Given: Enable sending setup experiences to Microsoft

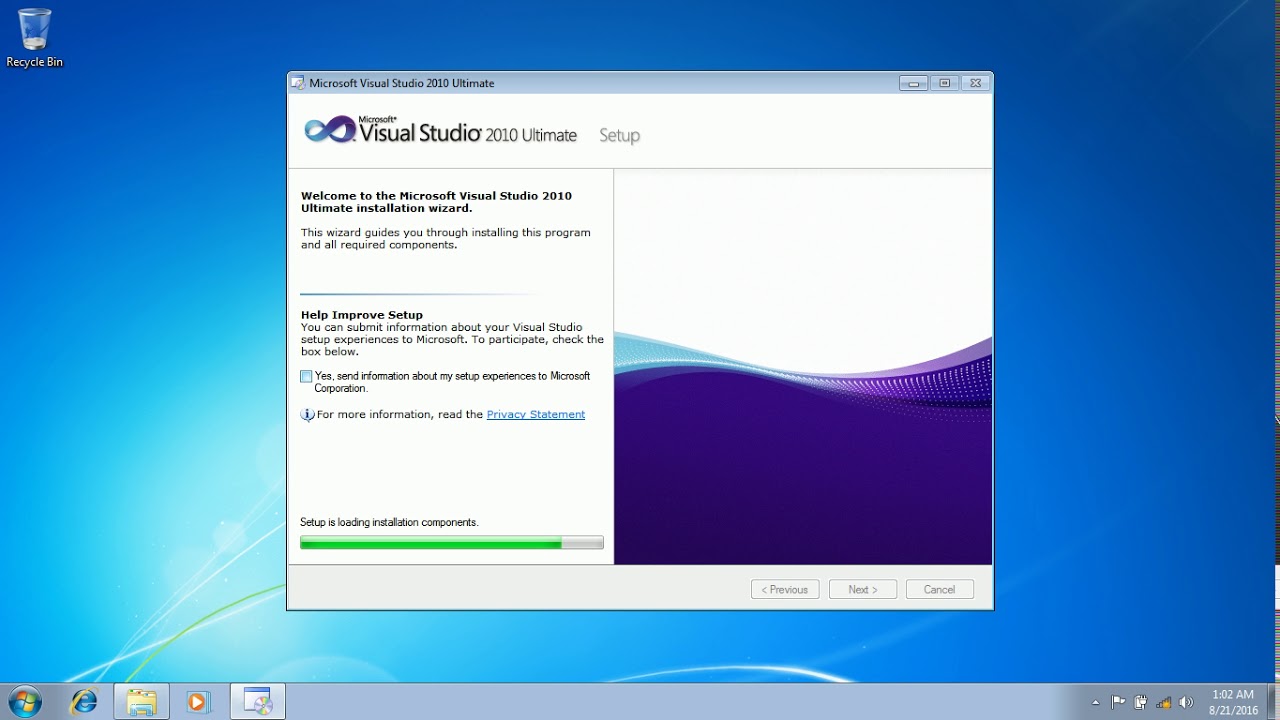Looking at the screenshot, I should pyautogui.click(x=306, y=376).
